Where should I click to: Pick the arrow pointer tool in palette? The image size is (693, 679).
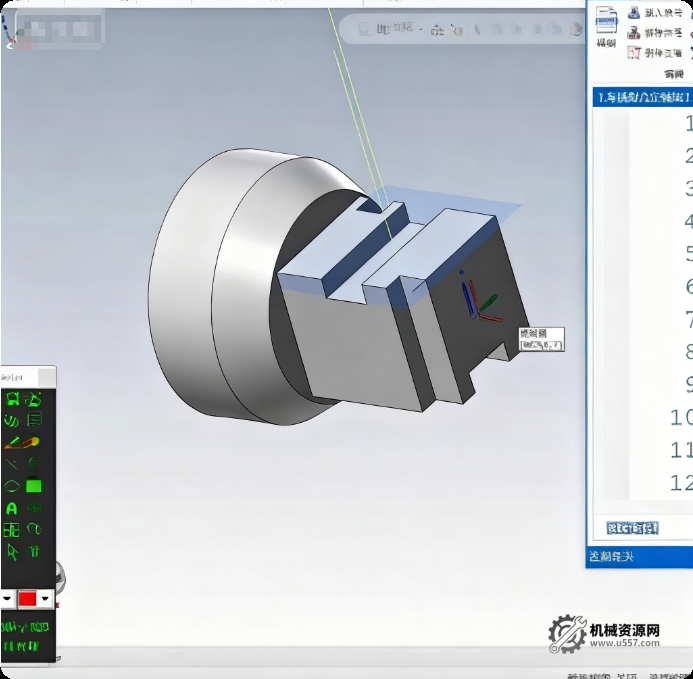point(12,551)
